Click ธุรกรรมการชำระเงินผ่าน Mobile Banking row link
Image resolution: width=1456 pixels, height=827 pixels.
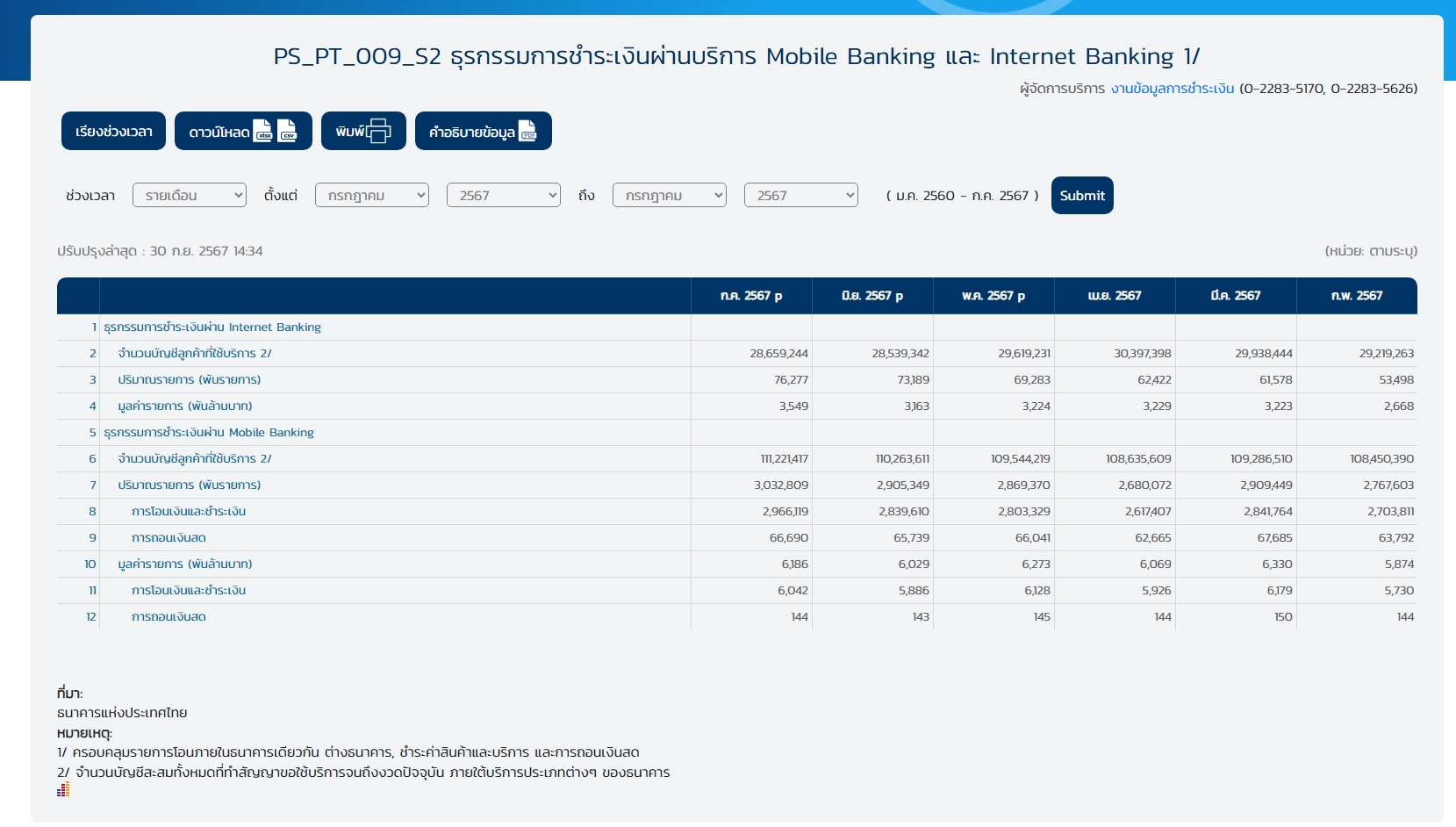[x=209, y=433]
